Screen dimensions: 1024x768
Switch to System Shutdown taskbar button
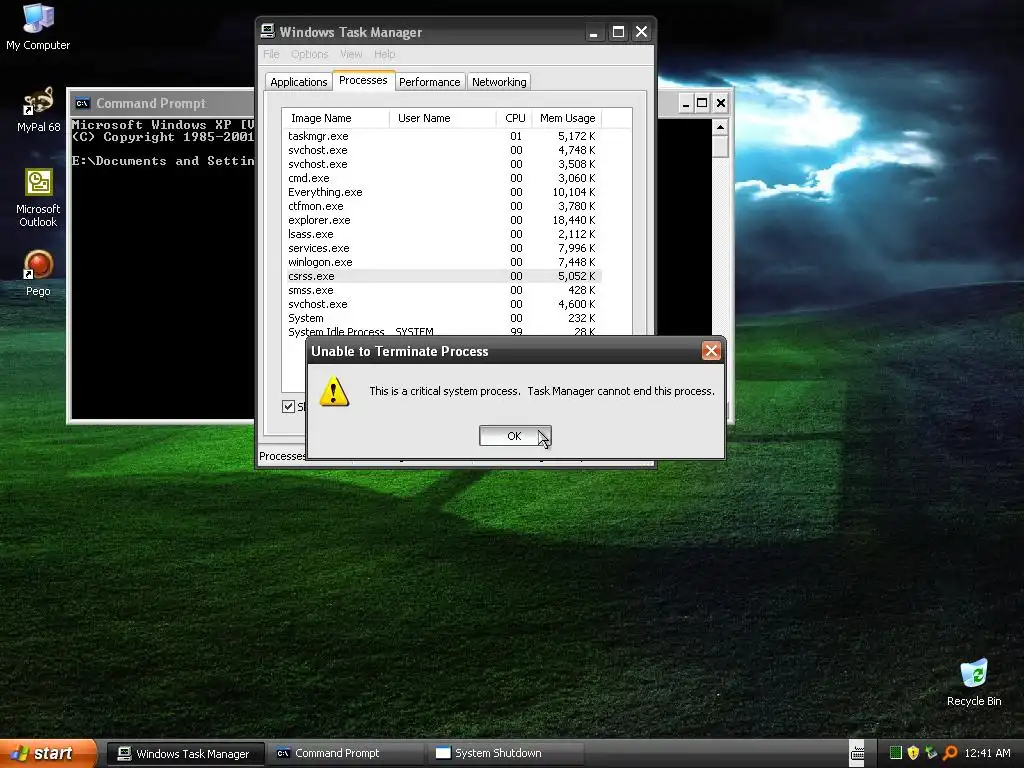pos(505,754)
